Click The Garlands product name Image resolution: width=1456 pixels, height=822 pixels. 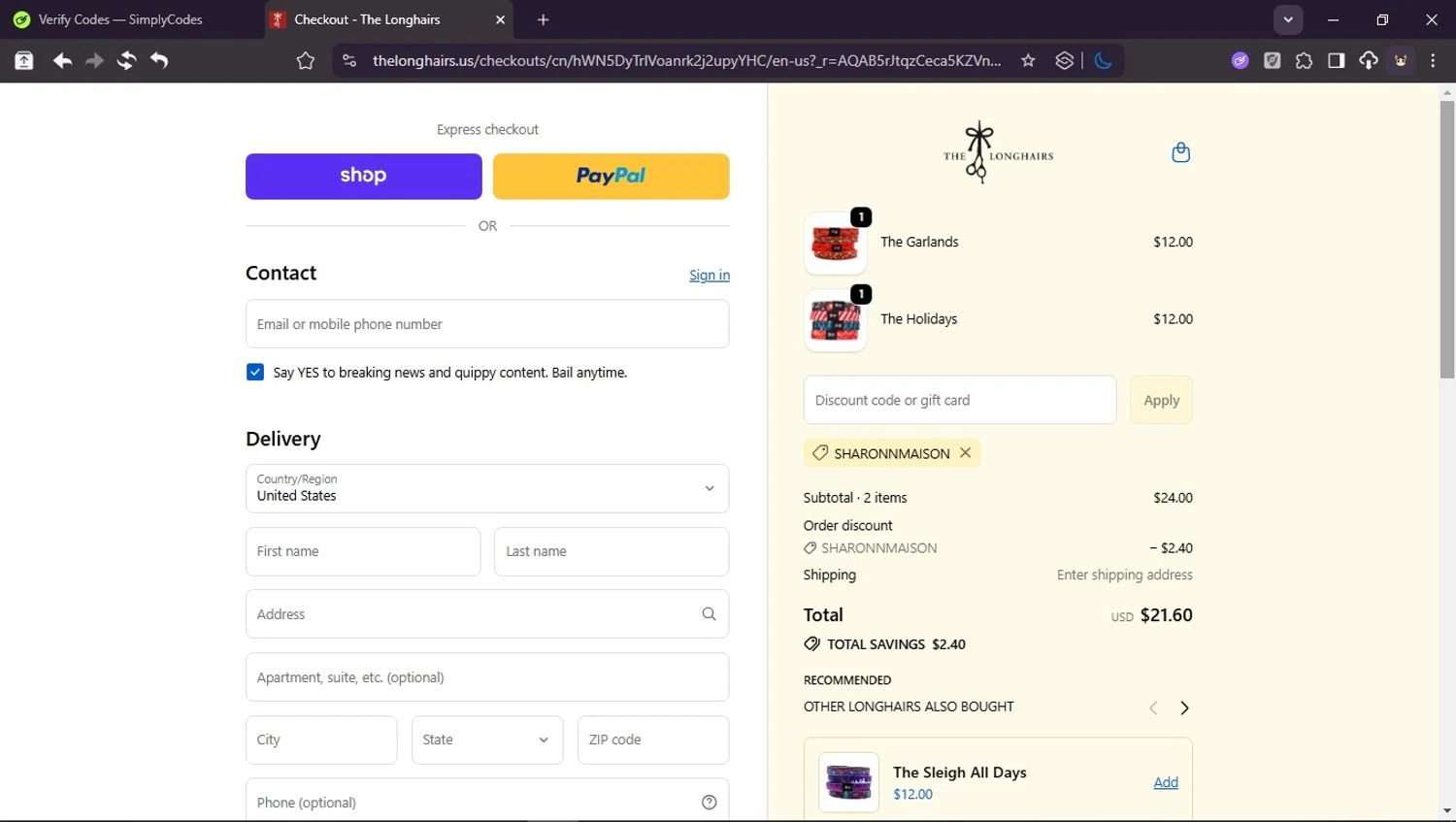[x=919, y=242]
